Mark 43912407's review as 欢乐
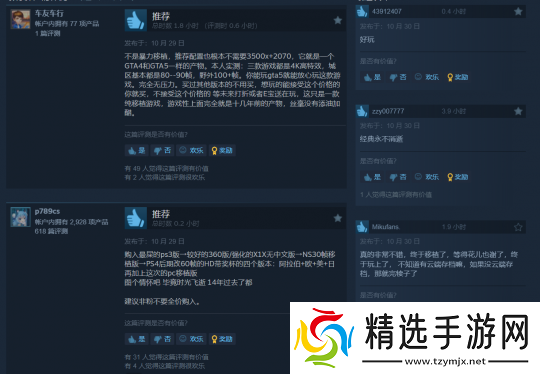This screenshot has height=374, width=540. point(427,77)
